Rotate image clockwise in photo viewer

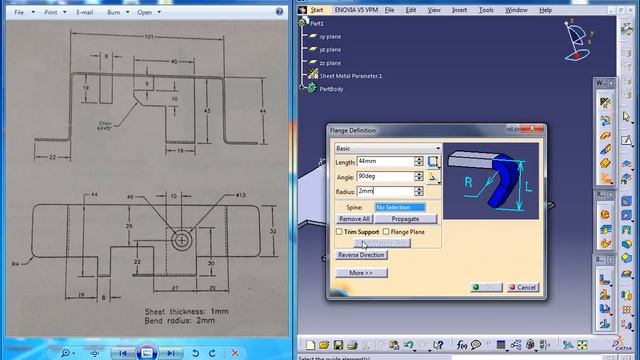(x=212, y=353)
